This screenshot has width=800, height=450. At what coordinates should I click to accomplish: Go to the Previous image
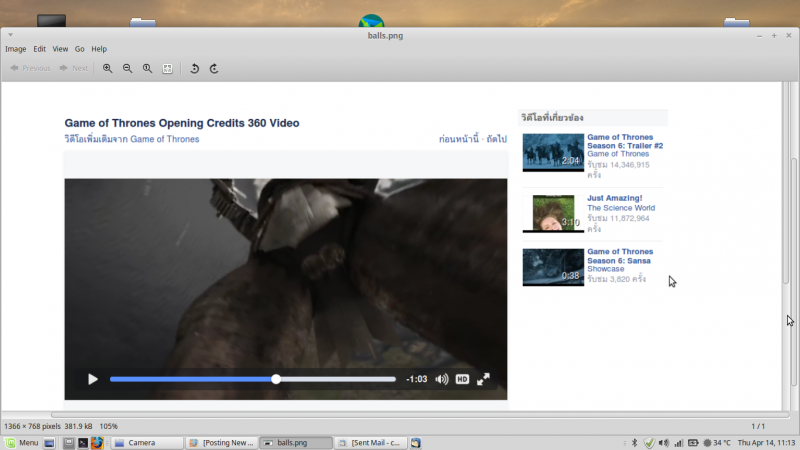coord(31,68)
